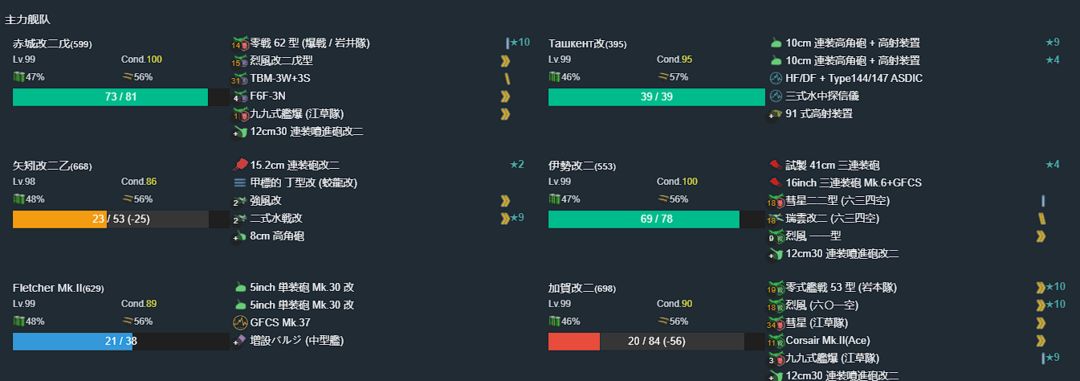
Task: Click the blue HP bar showing 21 / 38
Action: 72,342
